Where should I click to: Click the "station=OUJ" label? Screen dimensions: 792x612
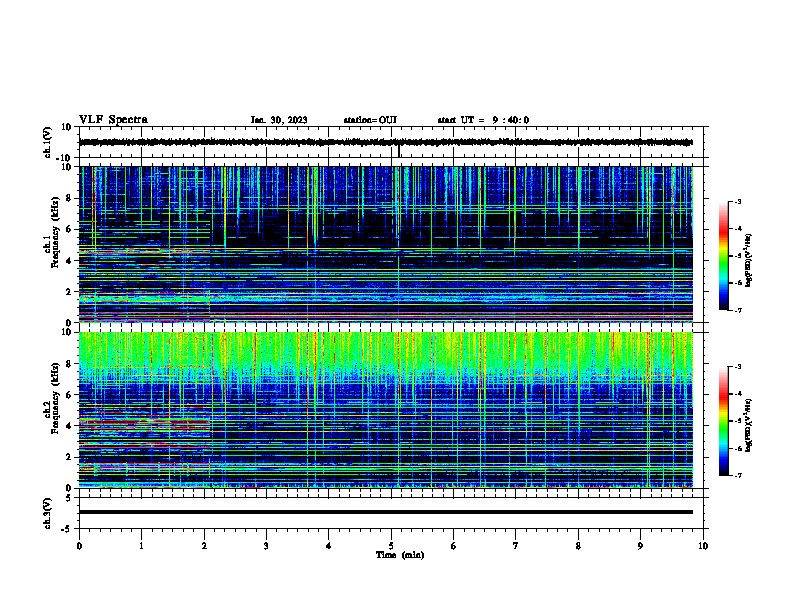[x=370, y=120]
